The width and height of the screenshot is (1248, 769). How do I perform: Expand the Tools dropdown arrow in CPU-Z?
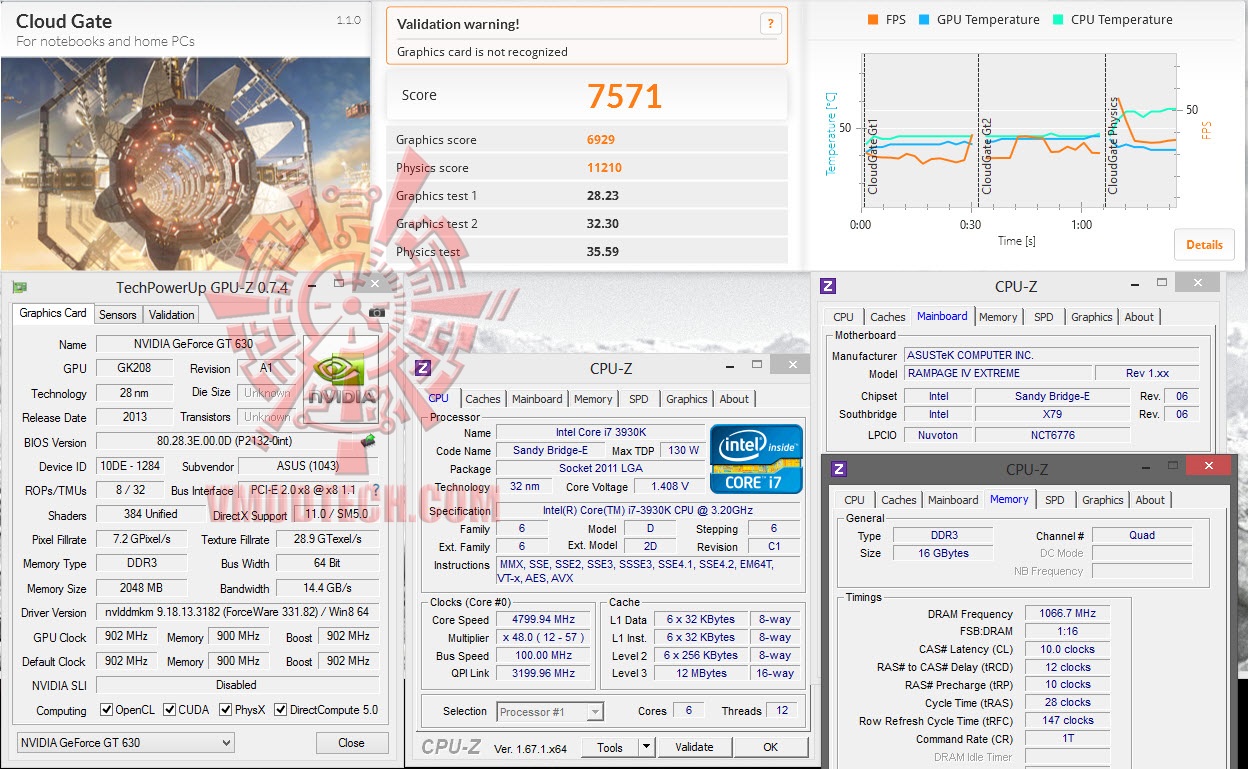[x=646, y=747]
